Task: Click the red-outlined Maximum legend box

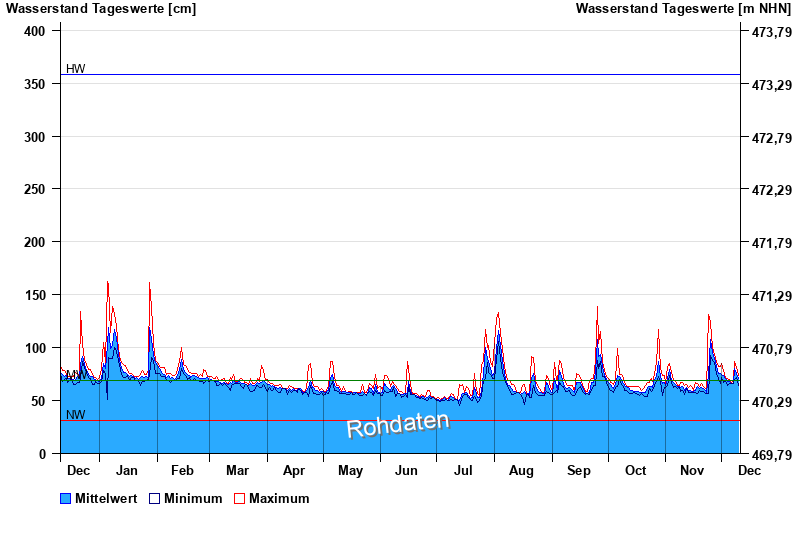Action: [x=239, y=498]
